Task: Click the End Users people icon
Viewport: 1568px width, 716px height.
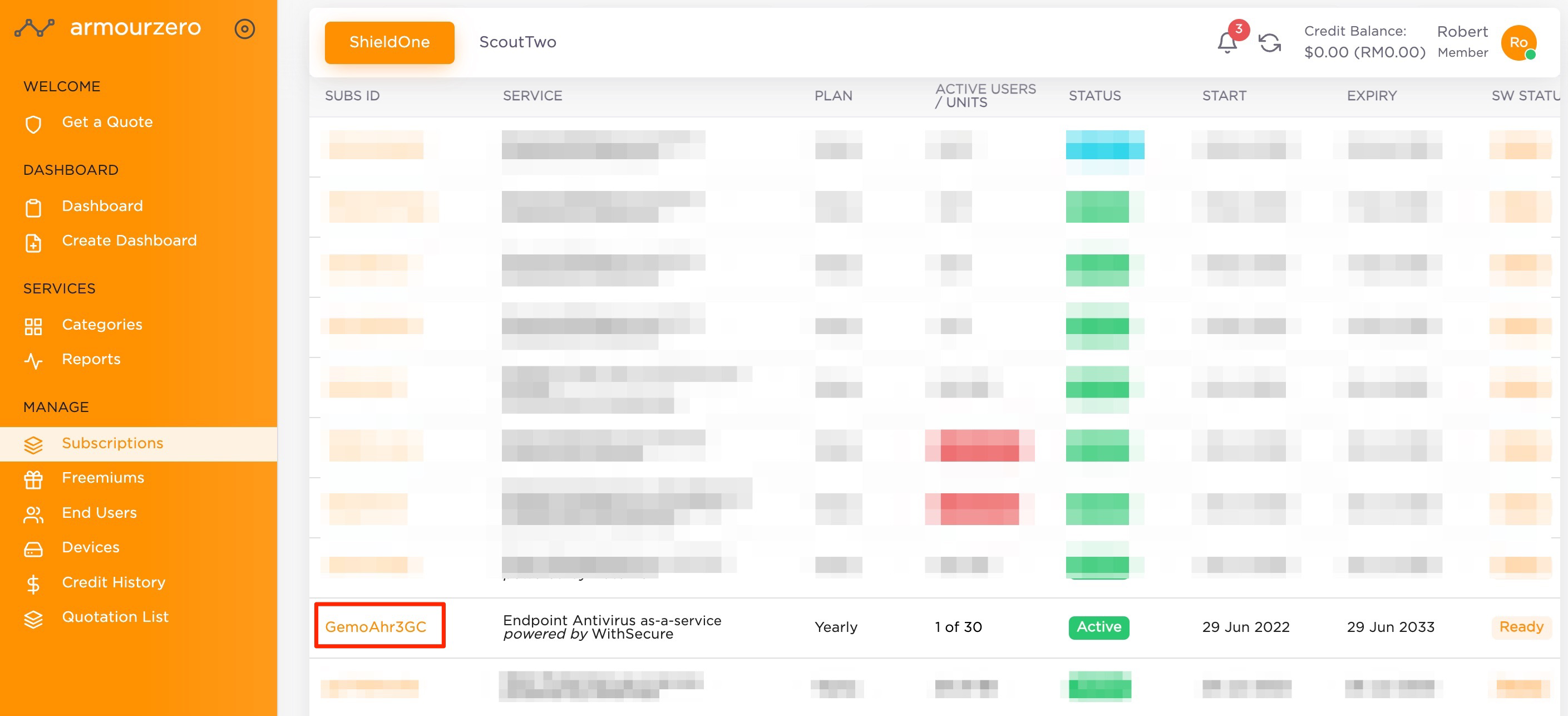Action: coord(33,514)
